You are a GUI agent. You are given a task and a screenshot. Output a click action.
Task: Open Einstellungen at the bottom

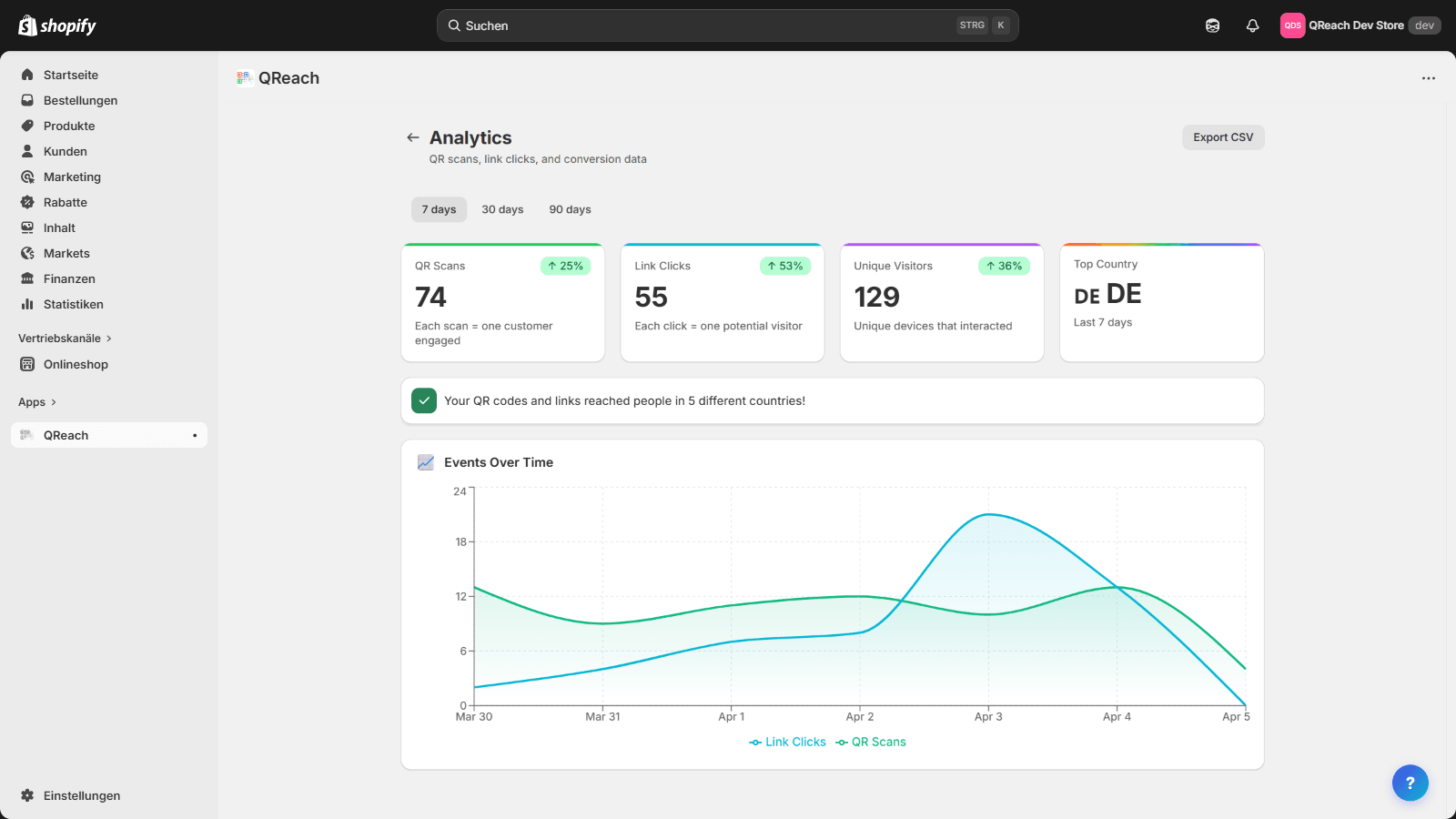point(81,795)
